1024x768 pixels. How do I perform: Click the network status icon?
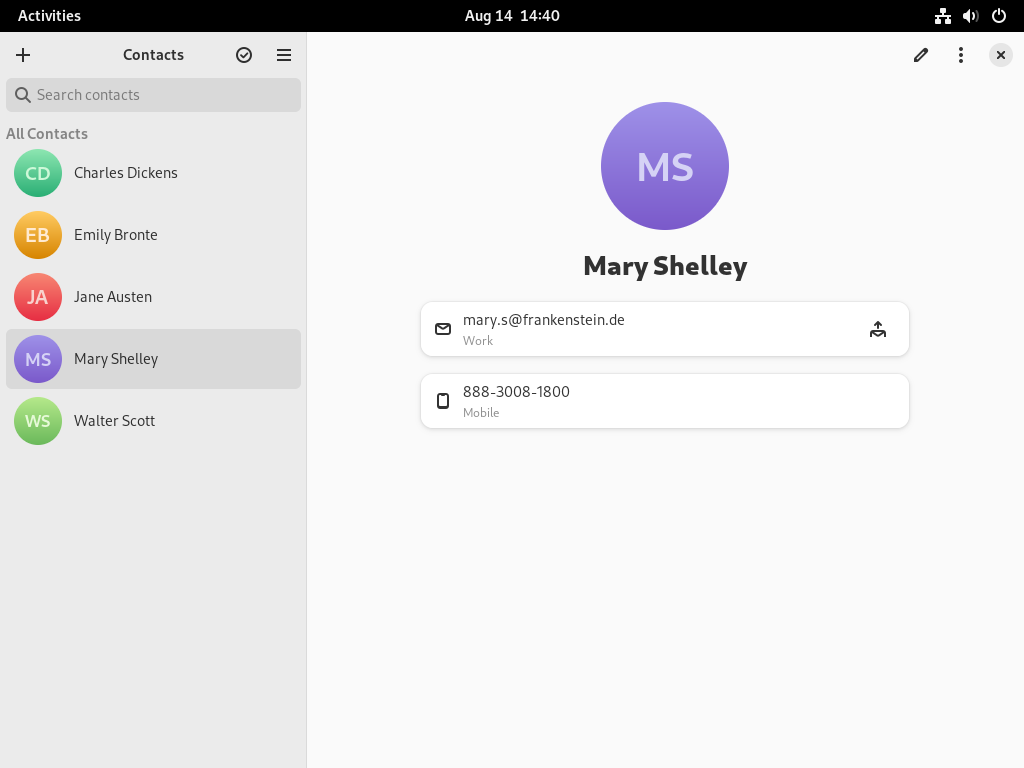(x=942, y=16)
